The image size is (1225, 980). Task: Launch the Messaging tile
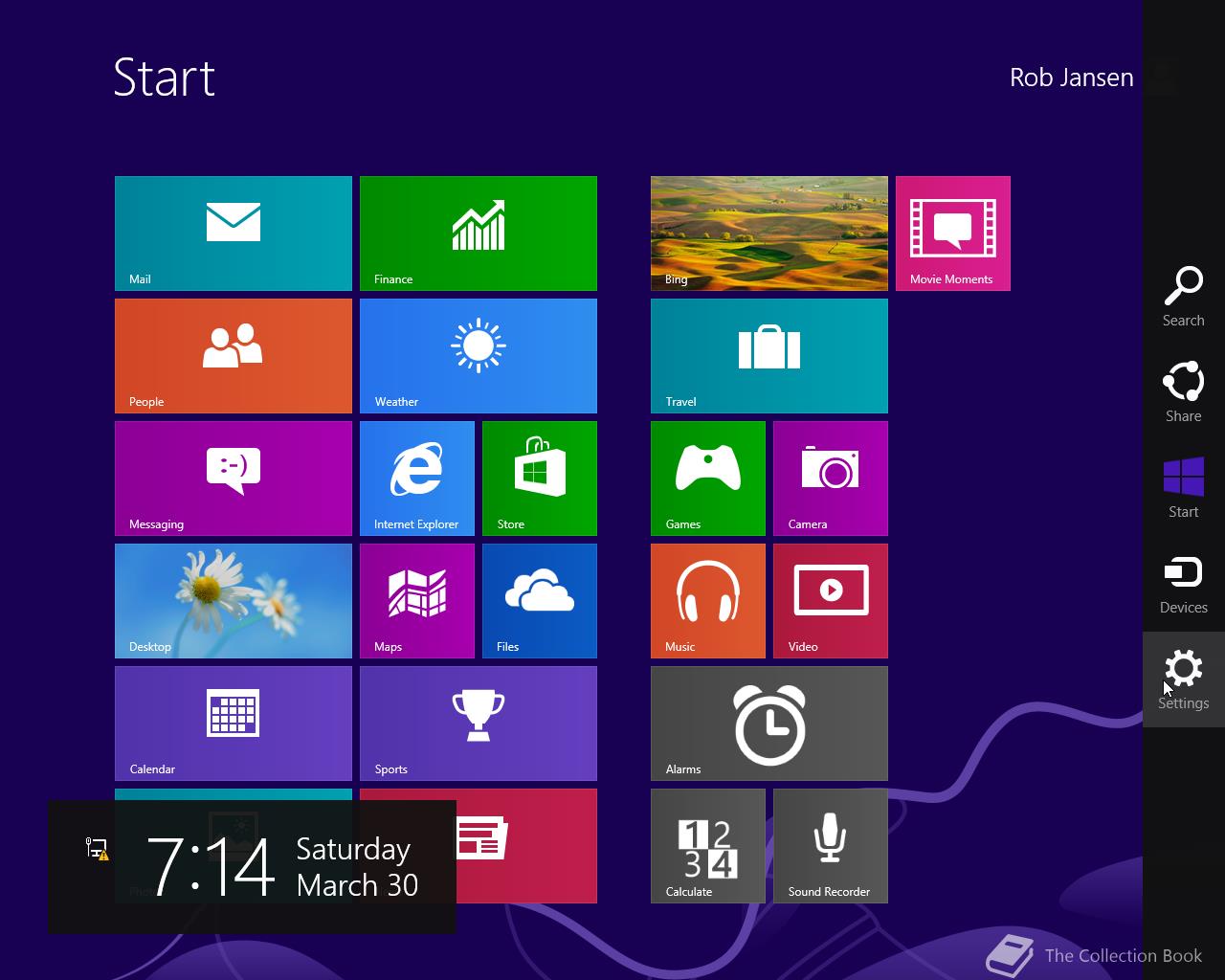pyautogui.click(x=234, y=479)
